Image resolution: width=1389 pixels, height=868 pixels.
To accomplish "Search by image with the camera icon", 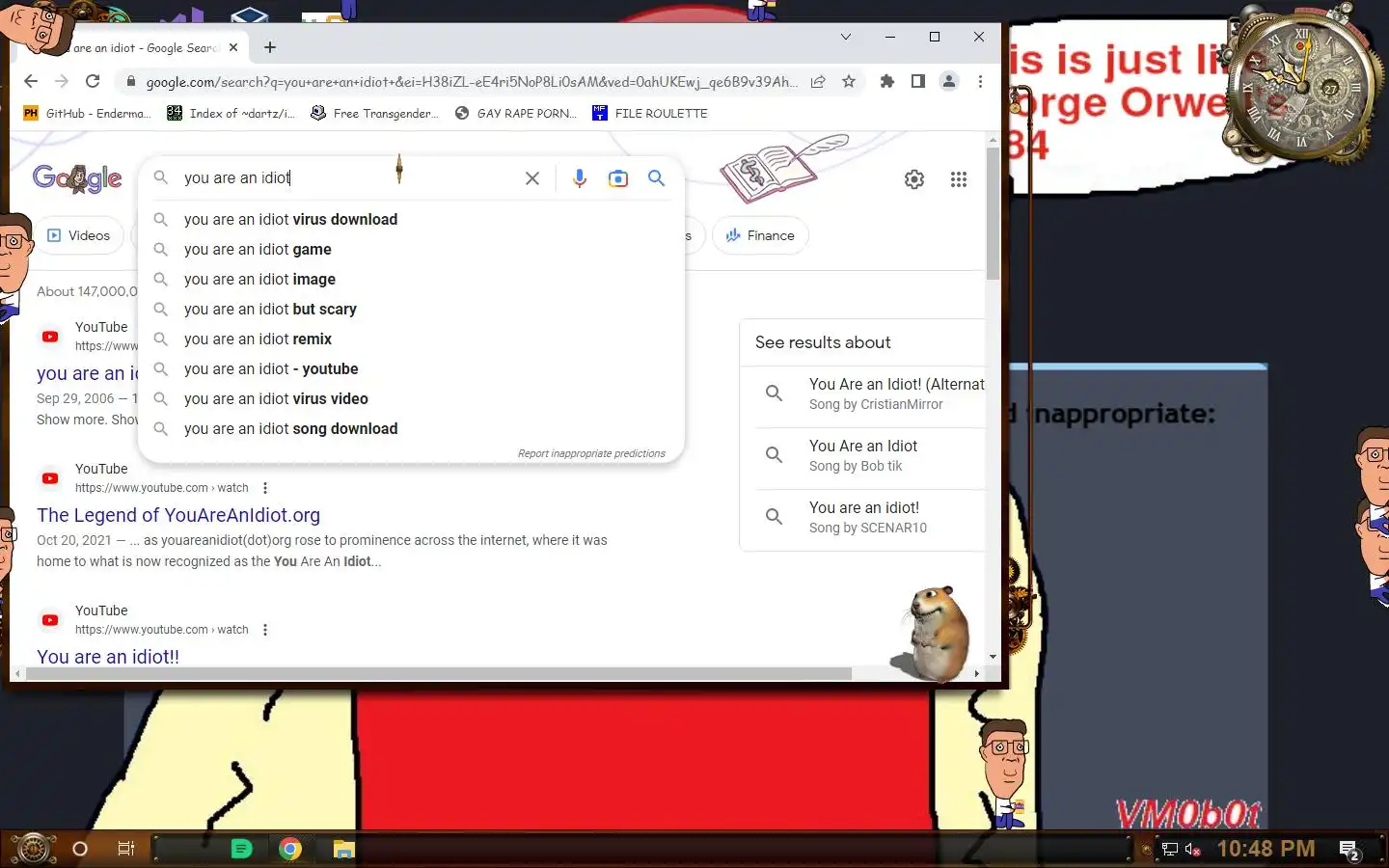I will 618,178.
